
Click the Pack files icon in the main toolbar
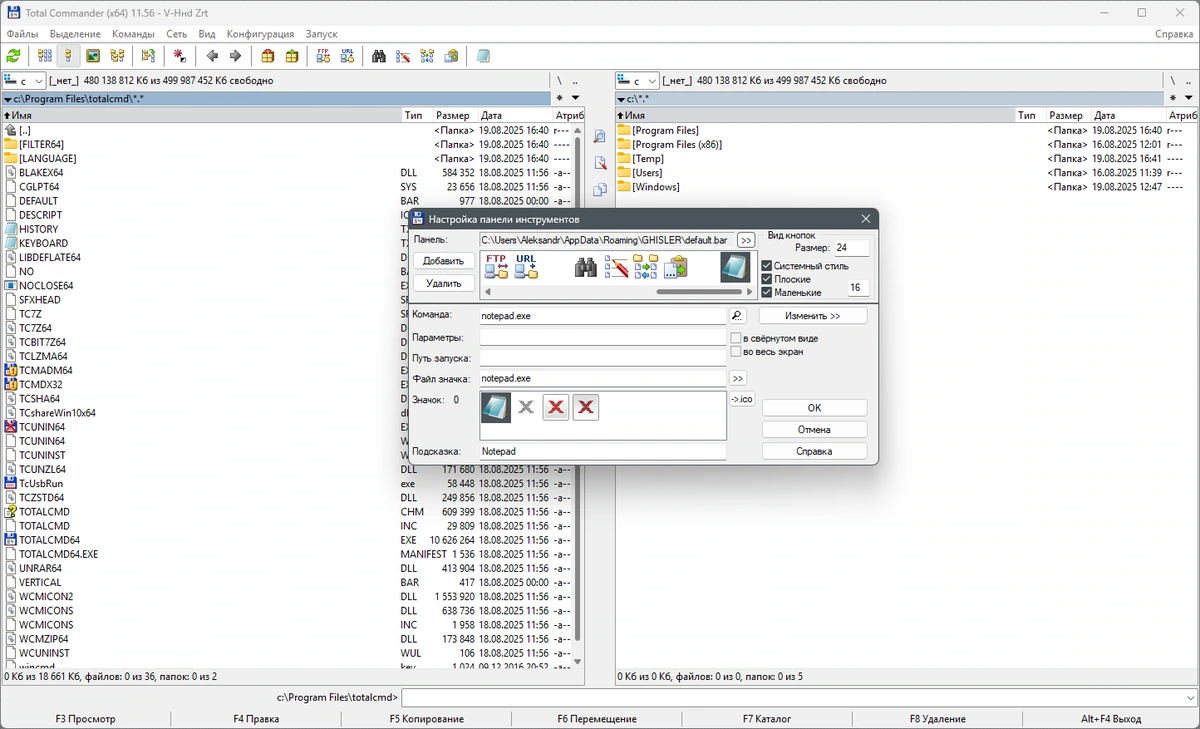(x=268, y=56)
